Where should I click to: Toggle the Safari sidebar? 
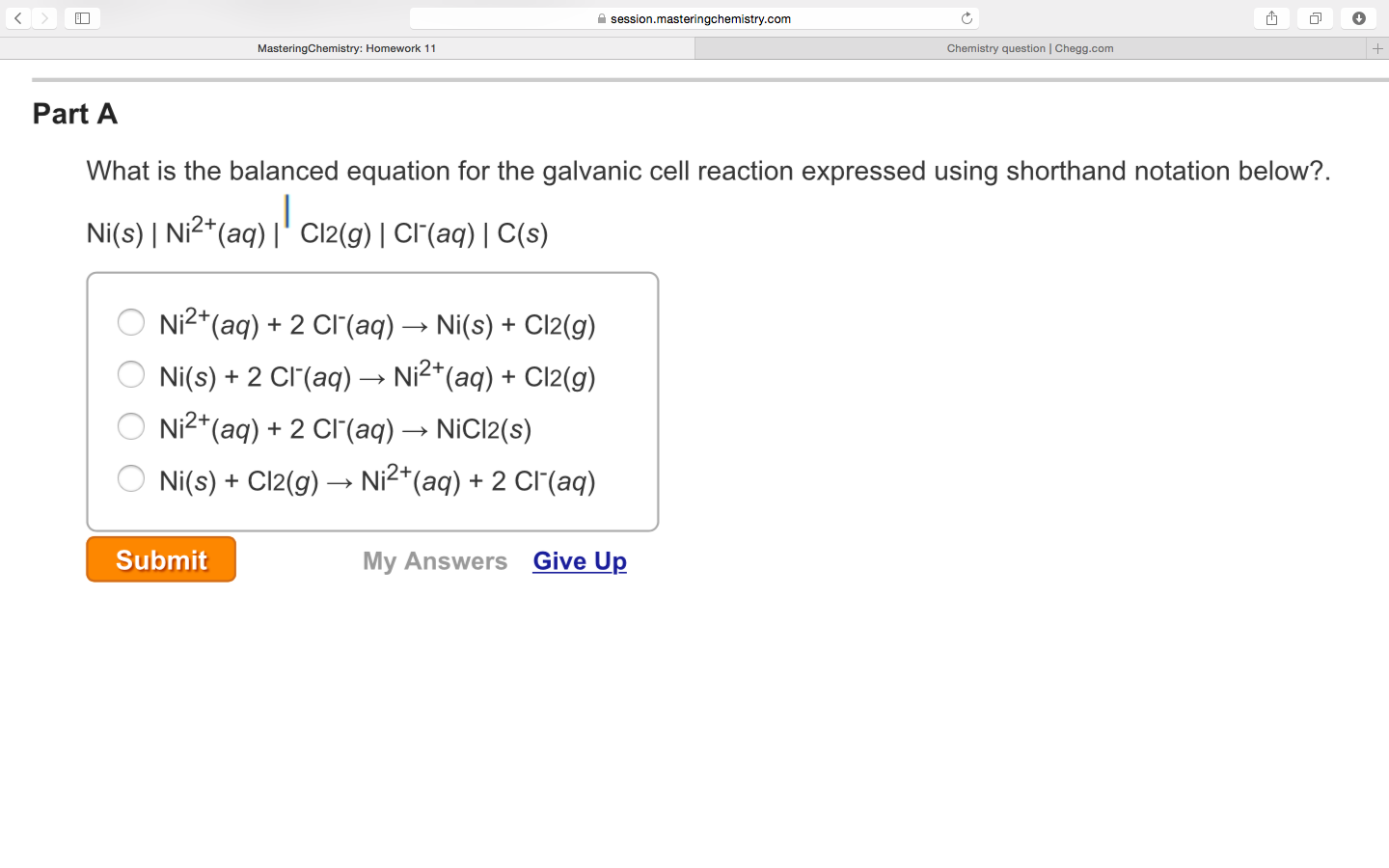click(x=82, y=17)
